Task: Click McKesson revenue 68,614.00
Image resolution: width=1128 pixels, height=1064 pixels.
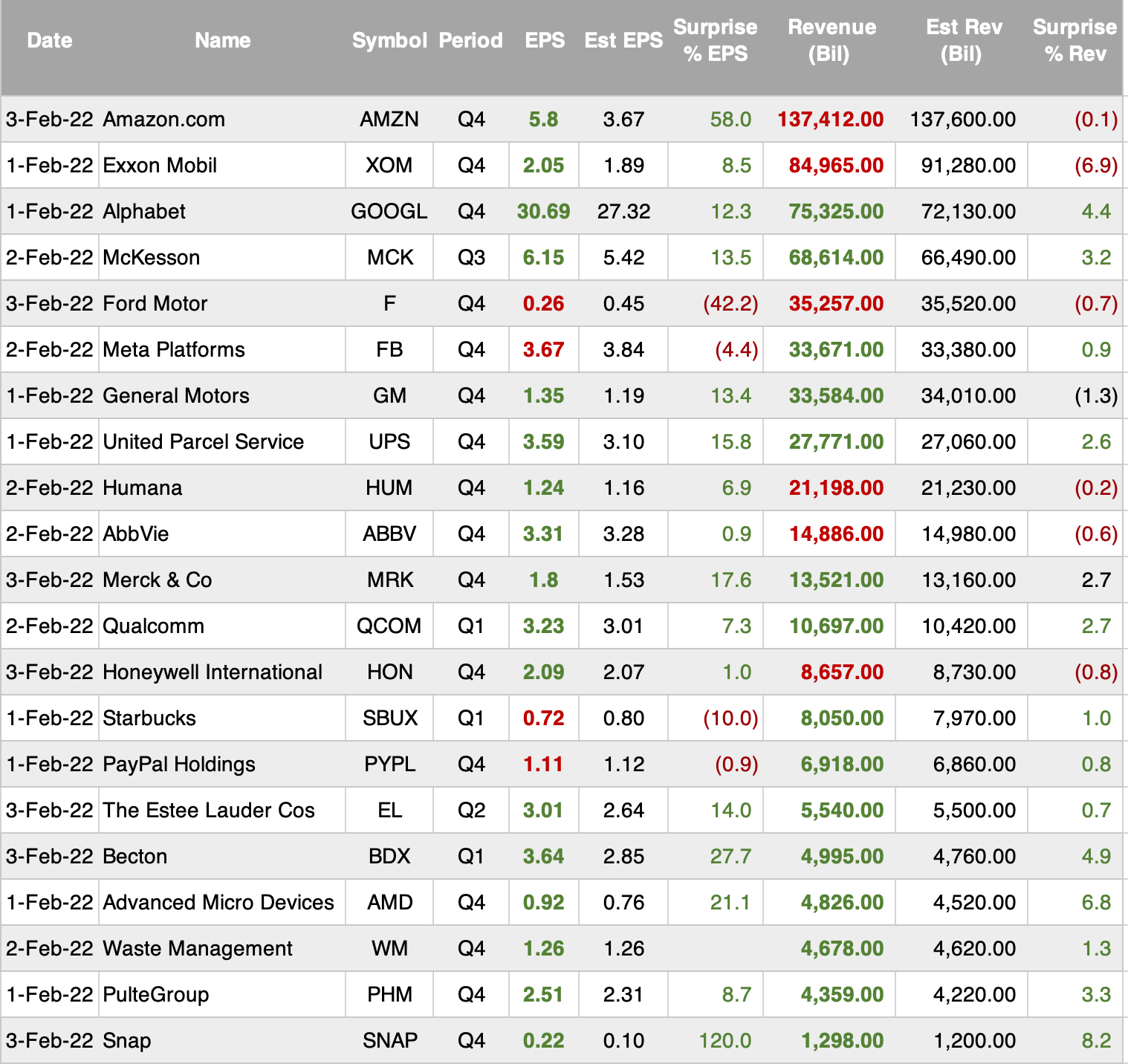Action: click(x=837, y=257)
